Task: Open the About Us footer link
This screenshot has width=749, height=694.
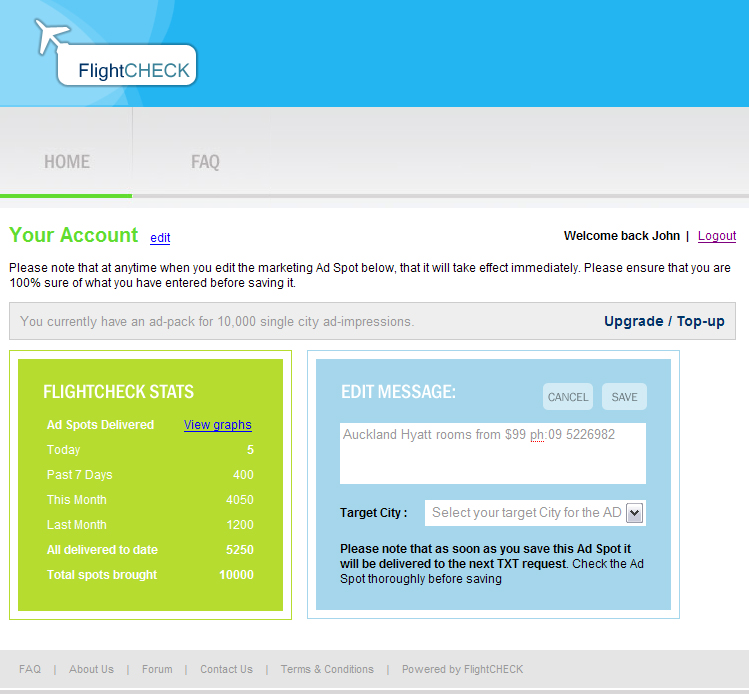Action: [x=91, y=669]
